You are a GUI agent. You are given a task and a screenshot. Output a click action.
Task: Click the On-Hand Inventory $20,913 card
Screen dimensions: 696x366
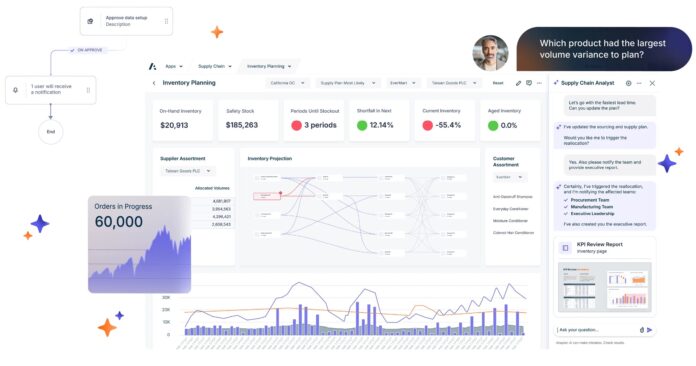[182, 120]
